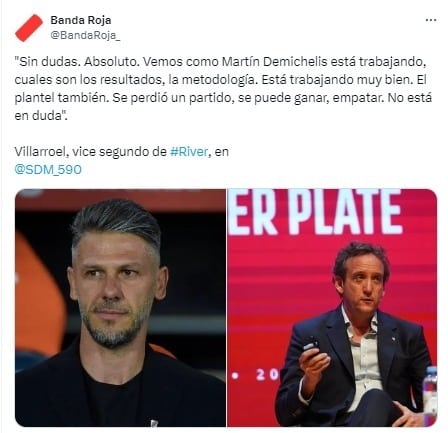Viewport: 448px width, 433px height.
Task: Click the words 'Martín Demichelis' in the tweet
Action: pos(276,62)
